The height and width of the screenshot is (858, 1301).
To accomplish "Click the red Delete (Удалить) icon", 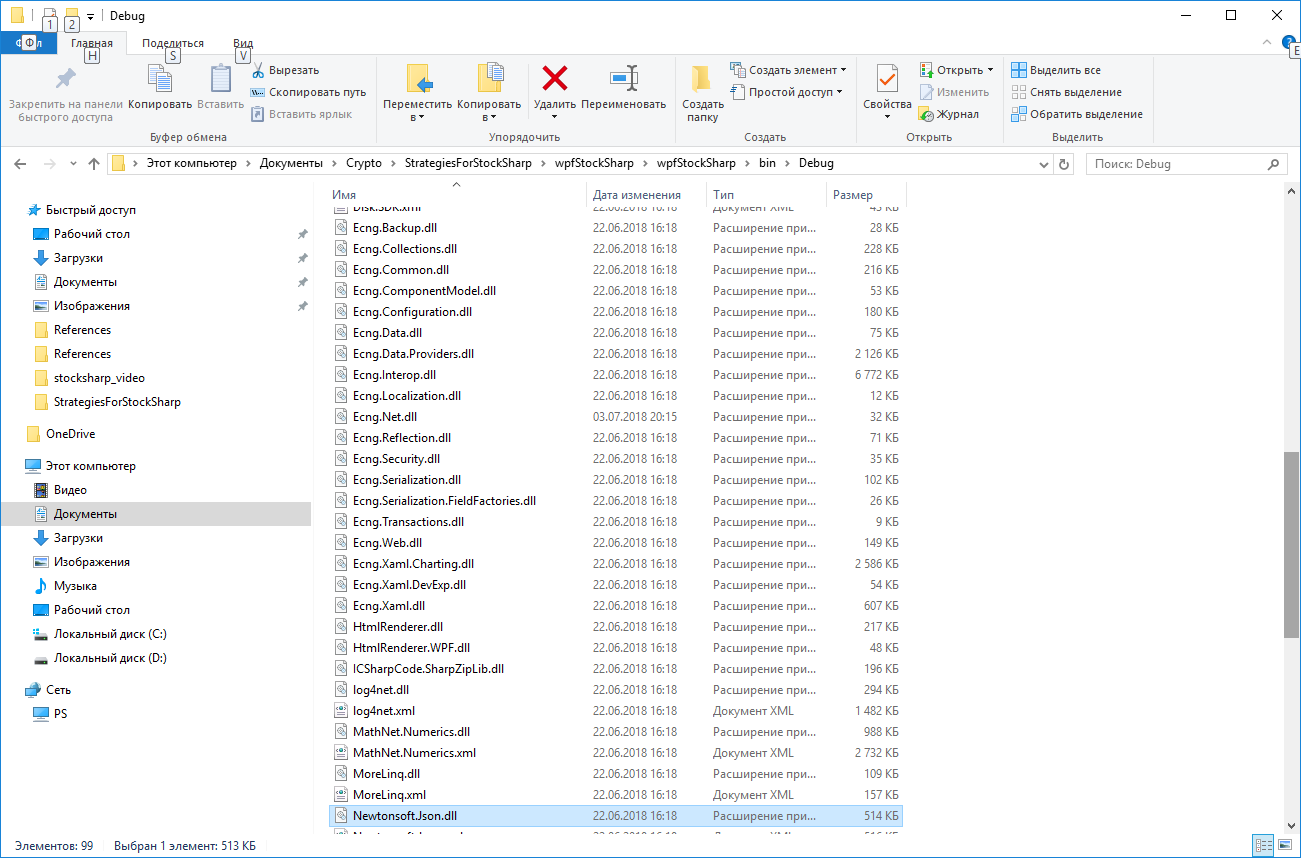I will click(x=554, y=80).
